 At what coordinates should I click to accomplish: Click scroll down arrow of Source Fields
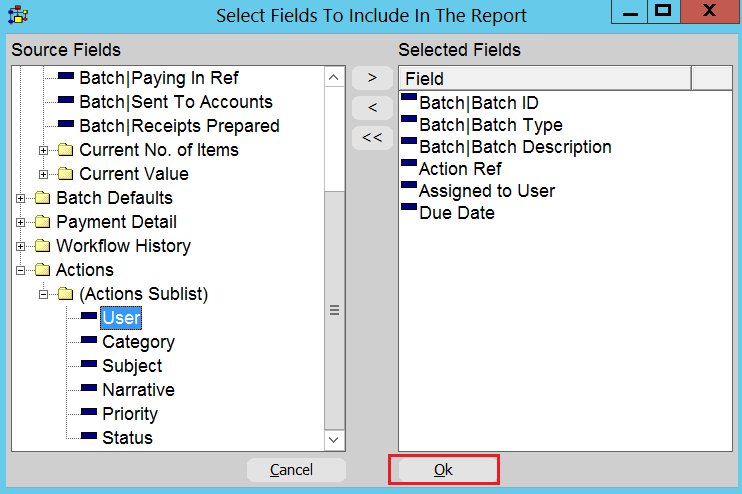click(x=334, y=440)
